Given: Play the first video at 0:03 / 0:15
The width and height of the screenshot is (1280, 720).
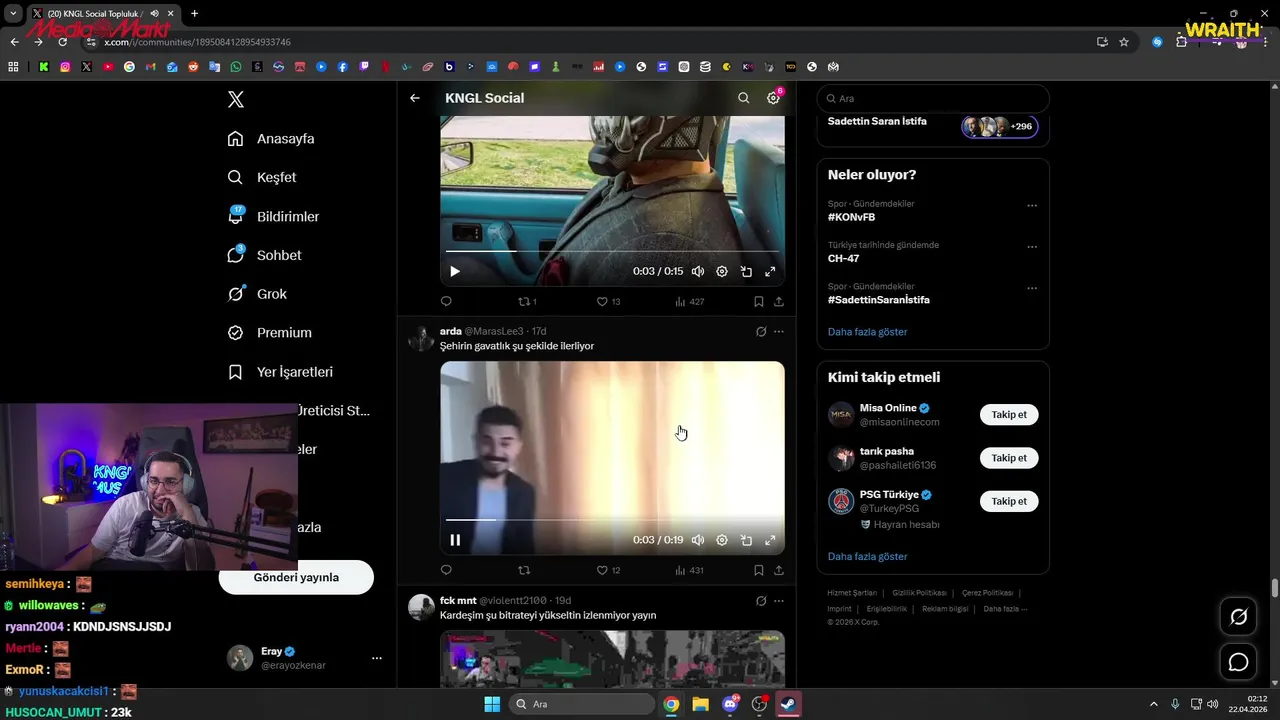Looking at the screenshot, I should [455, 271].
